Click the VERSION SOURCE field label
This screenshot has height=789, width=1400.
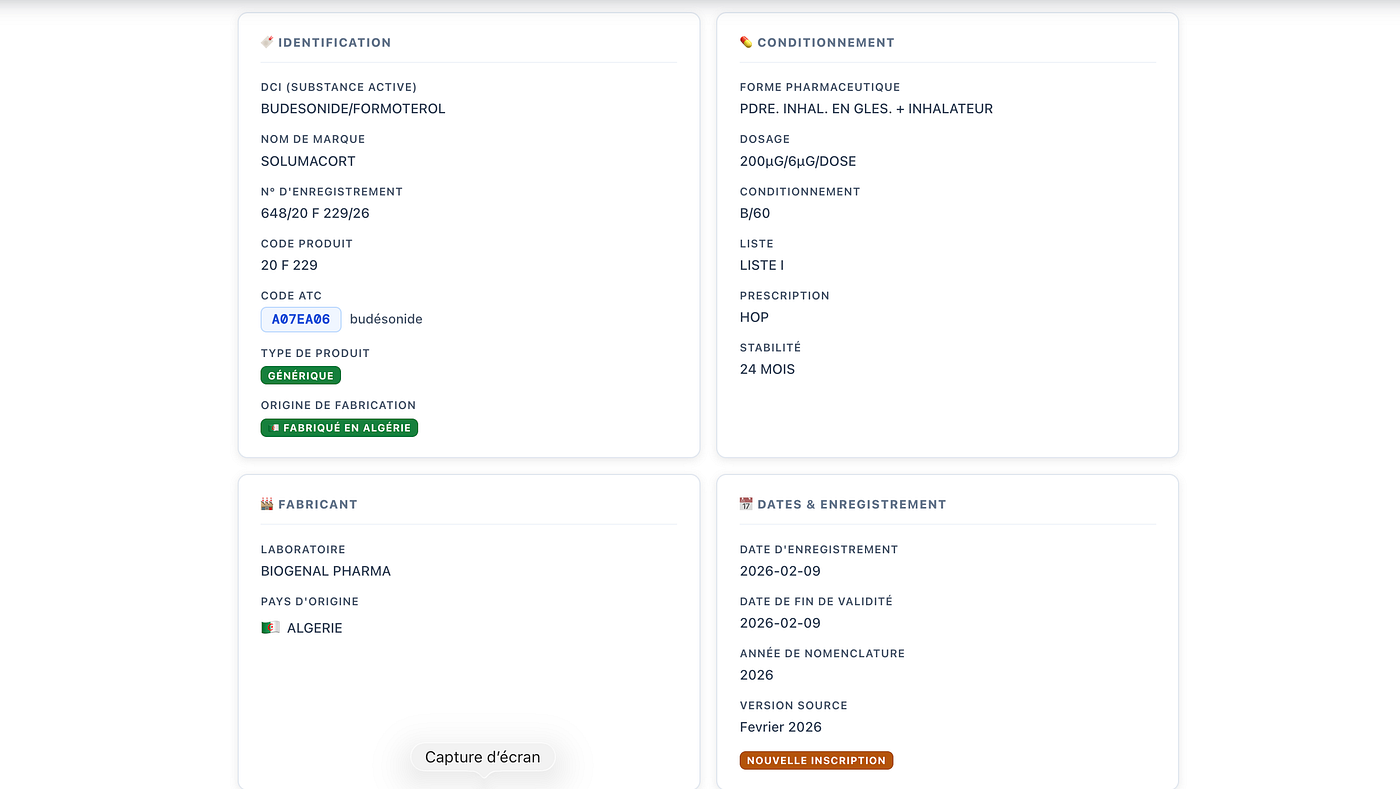(794, 705)
